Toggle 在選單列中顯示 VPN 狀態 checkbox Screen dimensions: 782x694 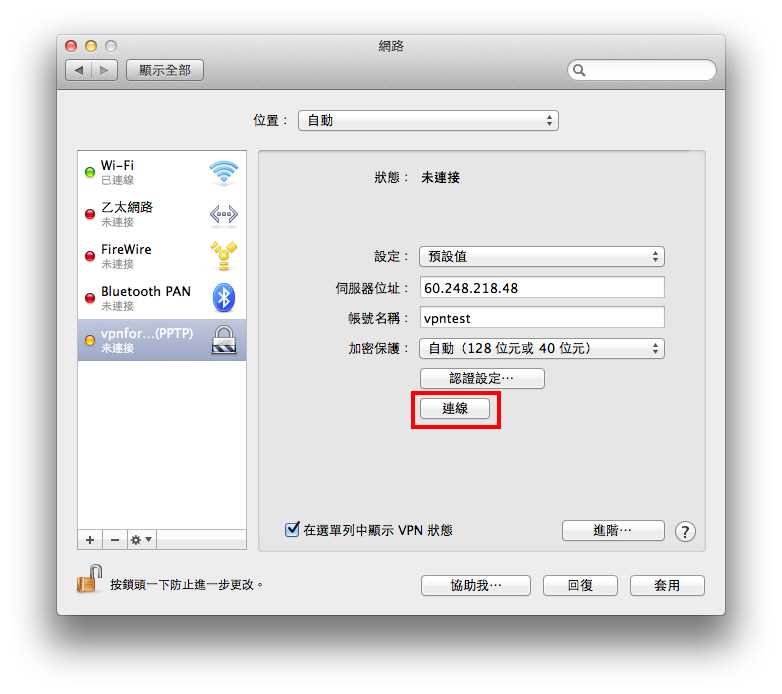point(292,529)
